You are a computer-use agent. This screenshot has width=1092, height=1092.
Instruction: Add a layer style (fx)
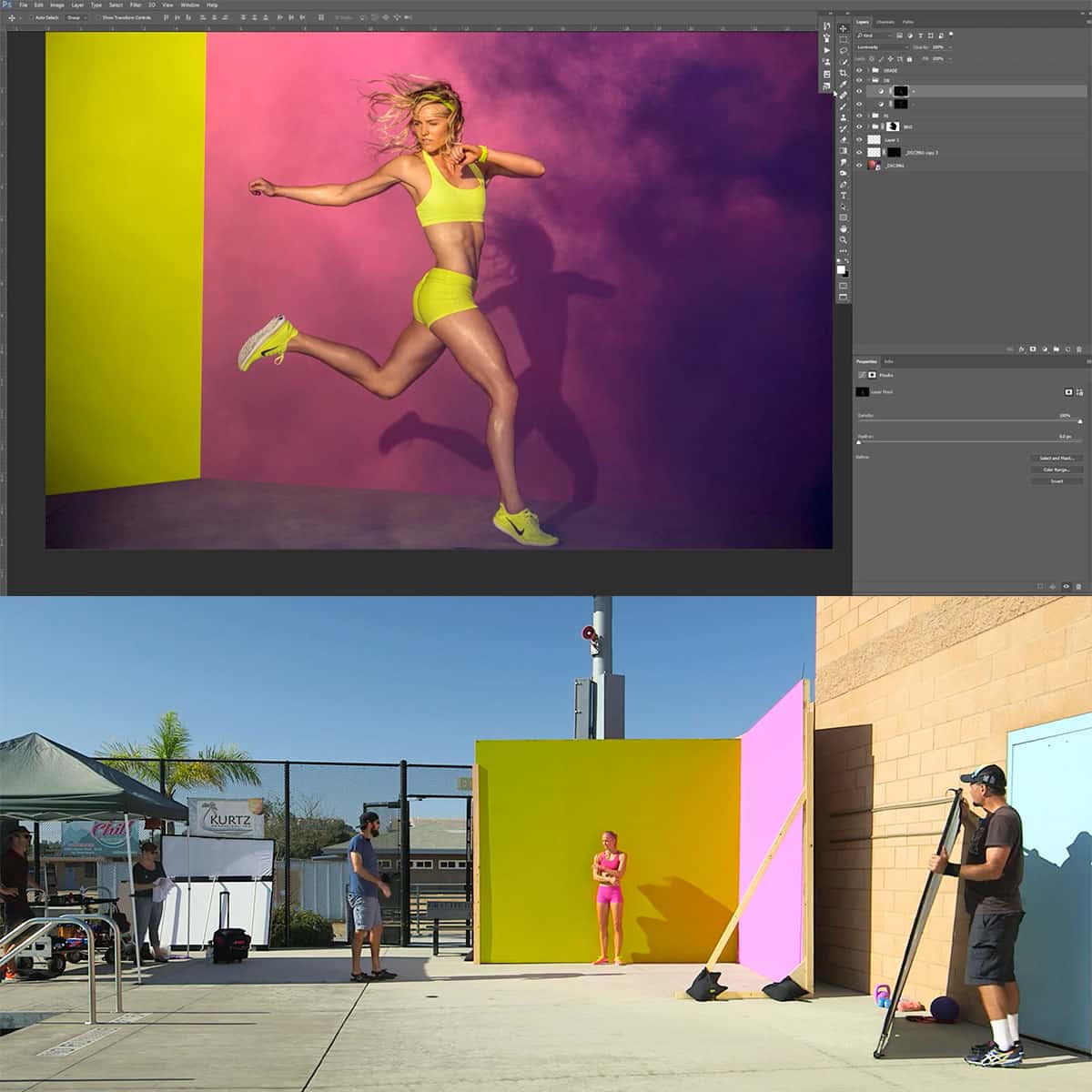pos(1021,349)
